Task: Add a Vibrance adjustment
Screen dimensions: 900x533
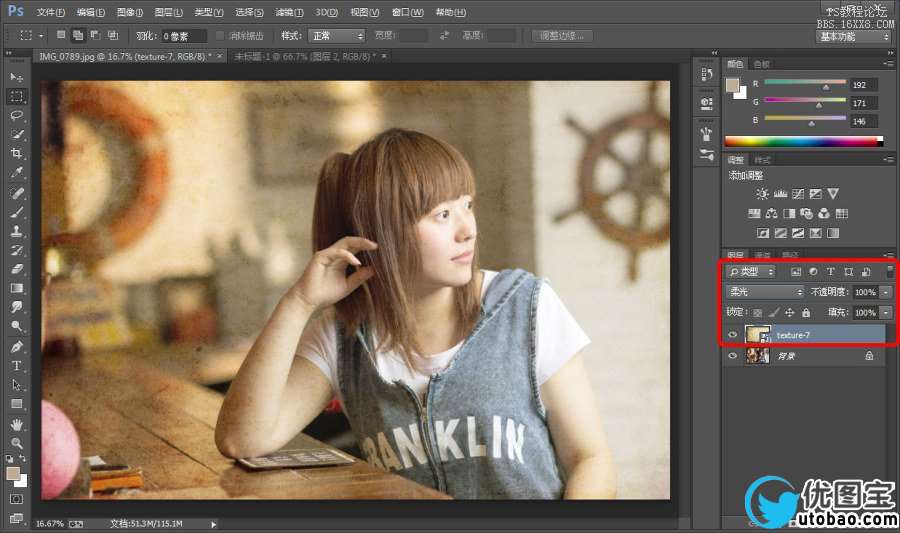Action: (833, 194)
